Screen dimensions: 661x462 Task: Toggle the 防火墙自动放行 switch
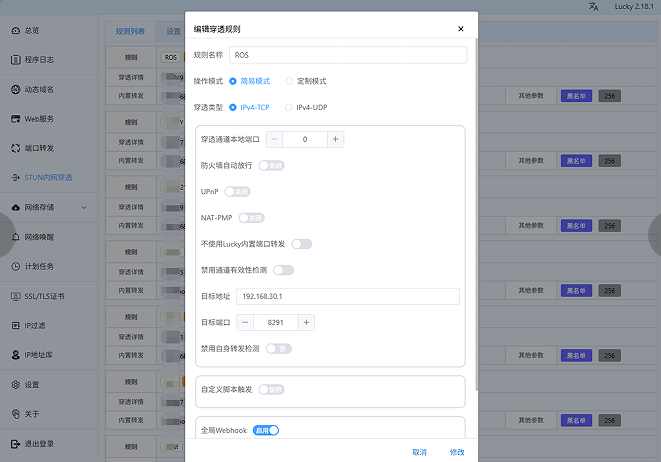click(271, 165)
